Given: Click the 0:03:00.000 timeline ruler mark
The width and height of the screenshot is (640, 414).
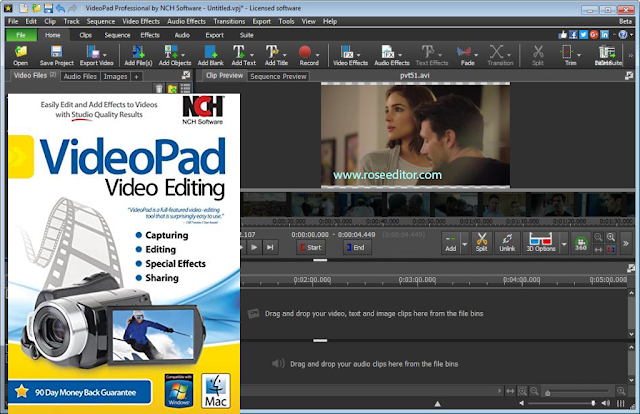Looking at the screenshot, I should tap(417, 280).
